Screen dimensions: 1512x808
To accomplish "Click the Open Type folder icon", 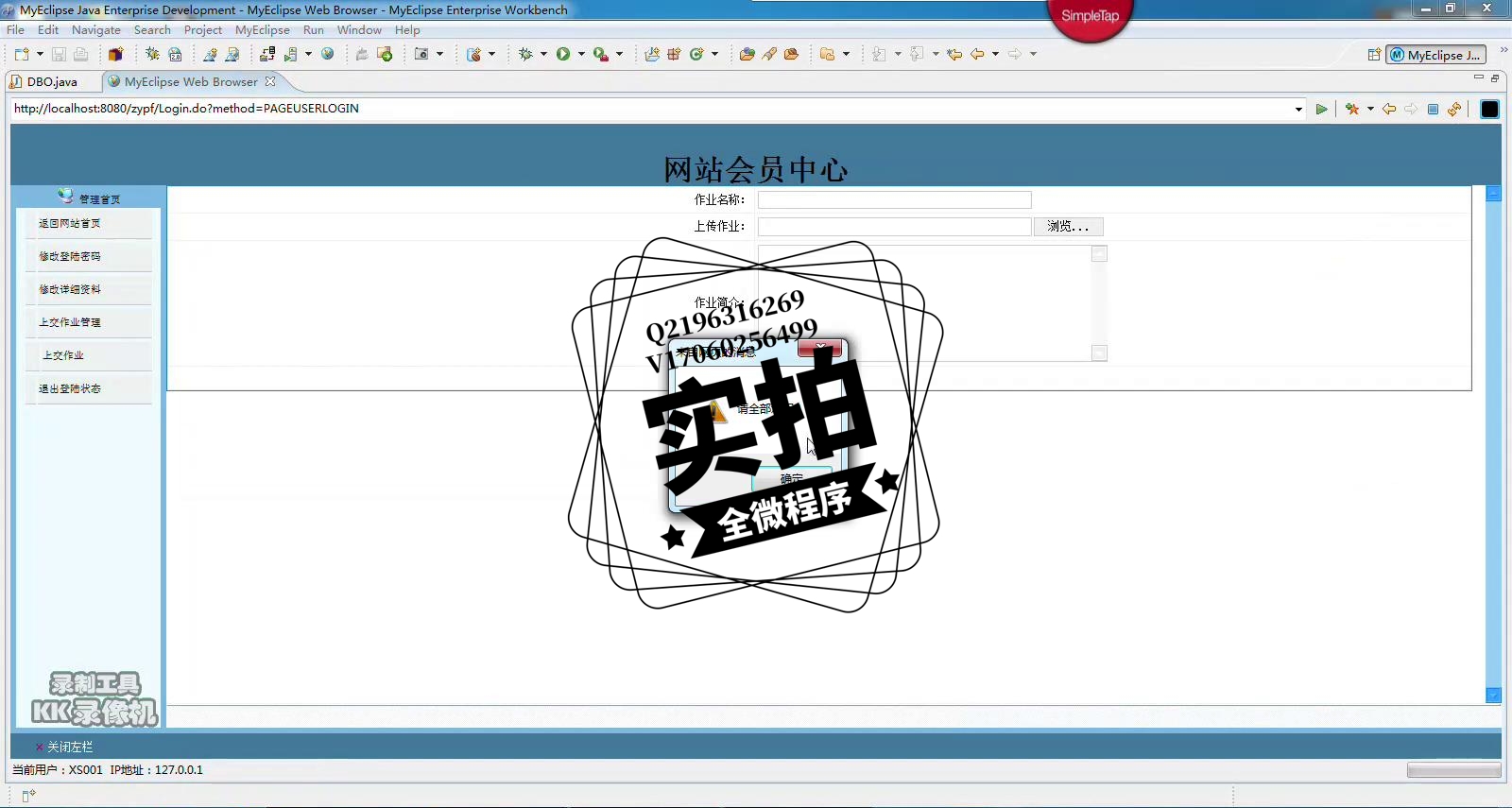I will pos(747,54).
